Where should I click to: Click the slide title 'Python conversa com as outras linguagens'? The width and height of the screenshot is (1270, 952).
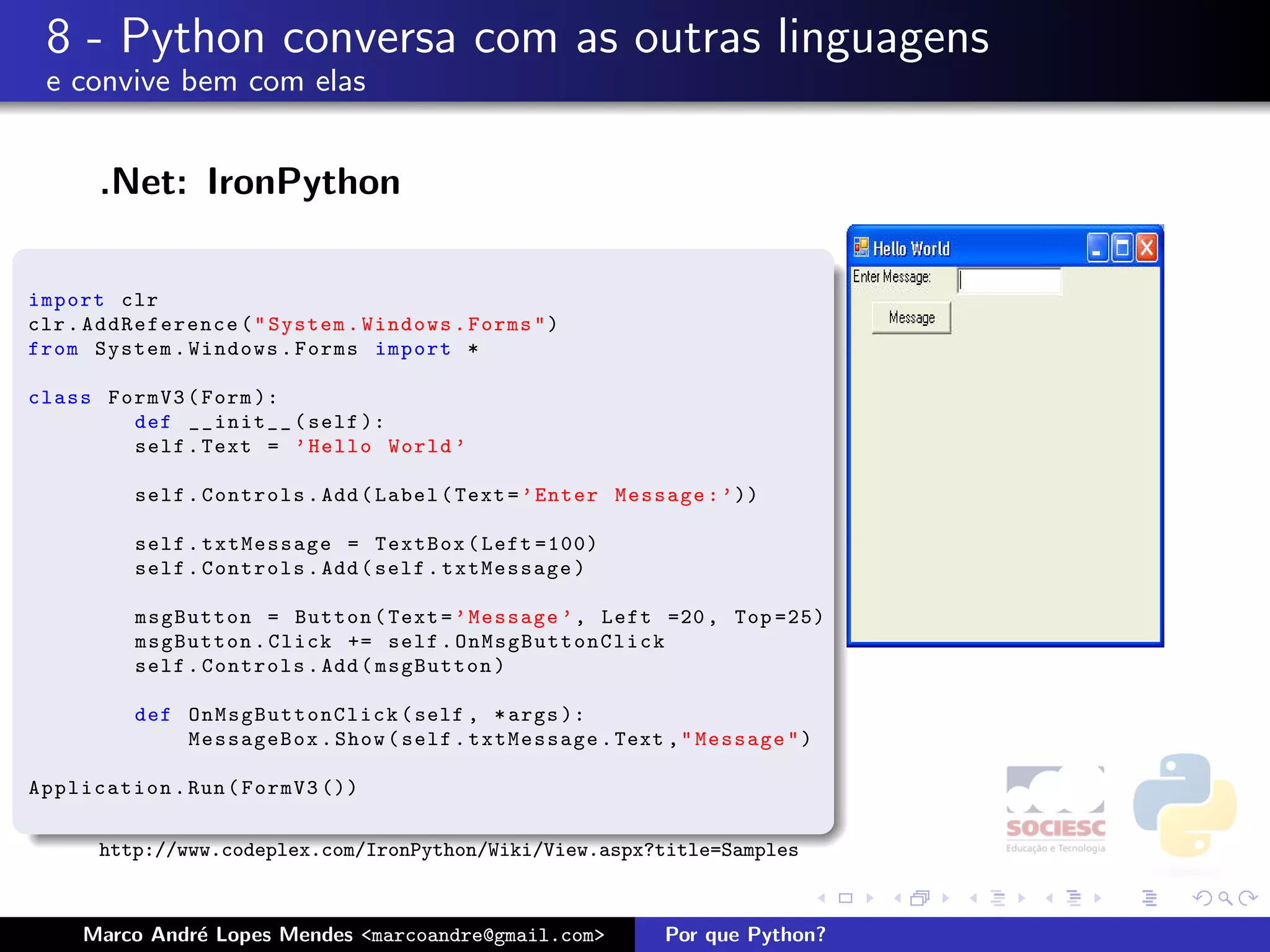555,37
